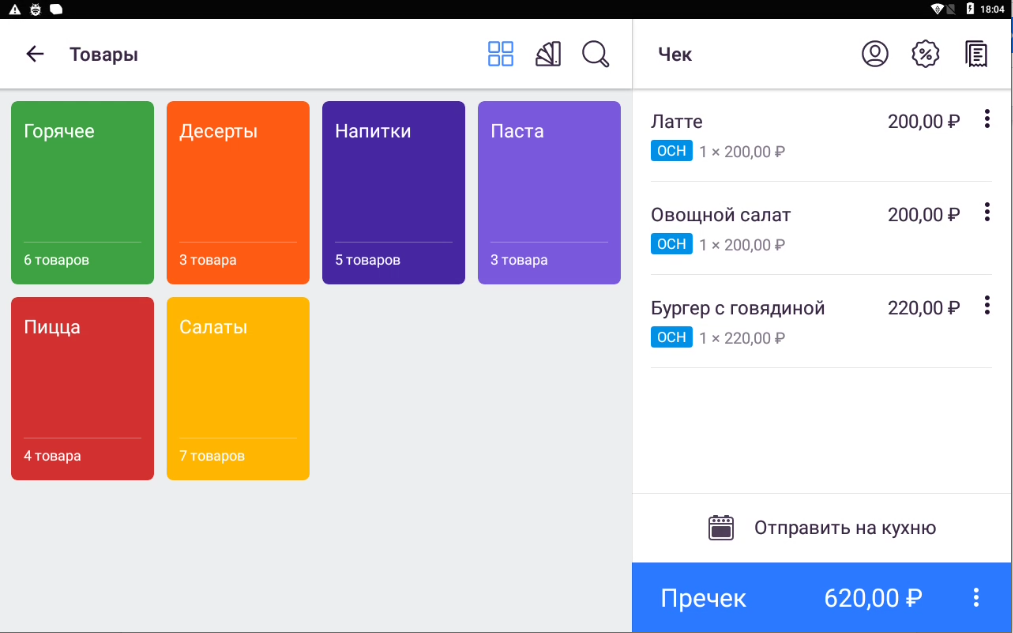1013x633 pixels.
Task: Open receipts list icon
Action: [x=976, y=54]
